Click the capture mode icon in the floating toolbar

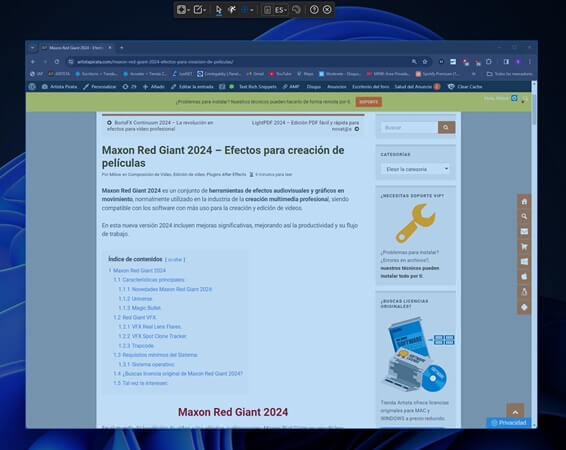[x=181, y=10]
